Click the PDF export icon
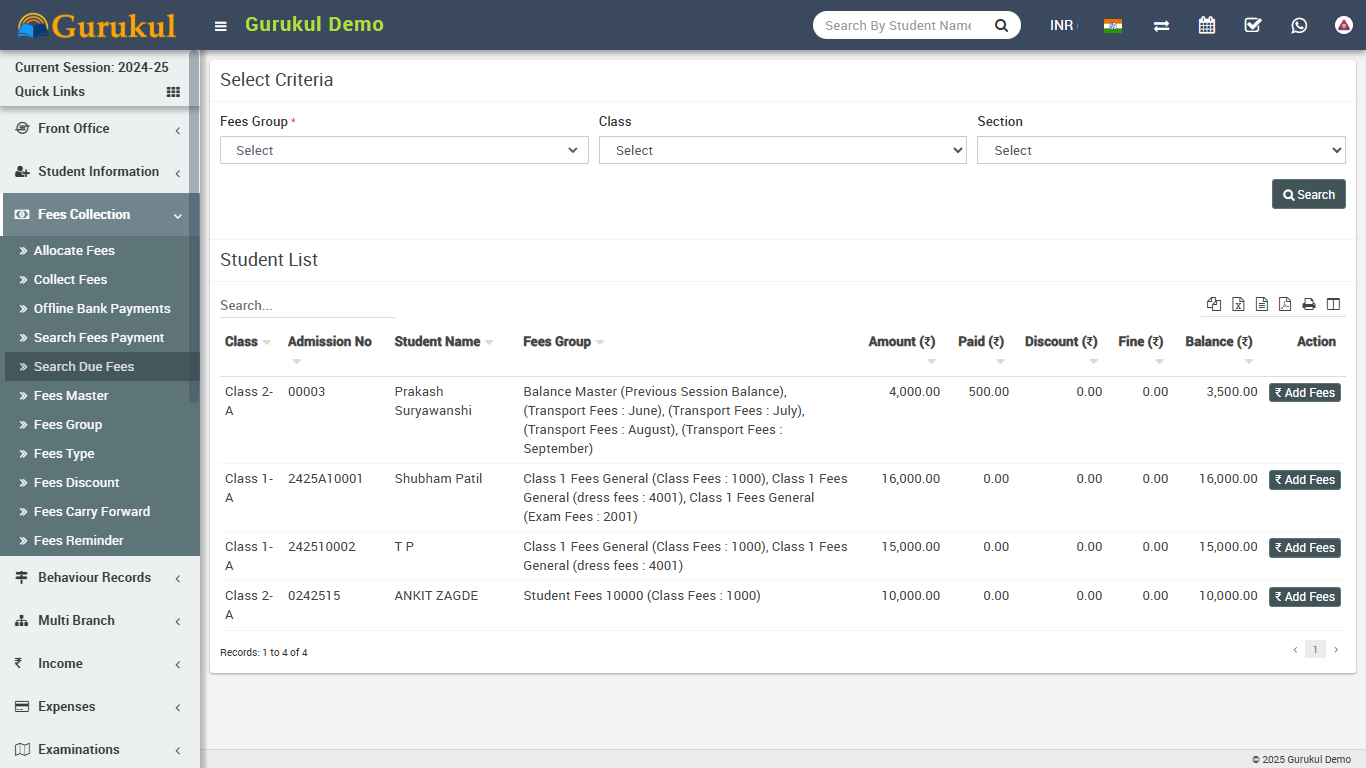Image resolution: width=1366 pixels, height=768 pixels. coord(1285,304)
